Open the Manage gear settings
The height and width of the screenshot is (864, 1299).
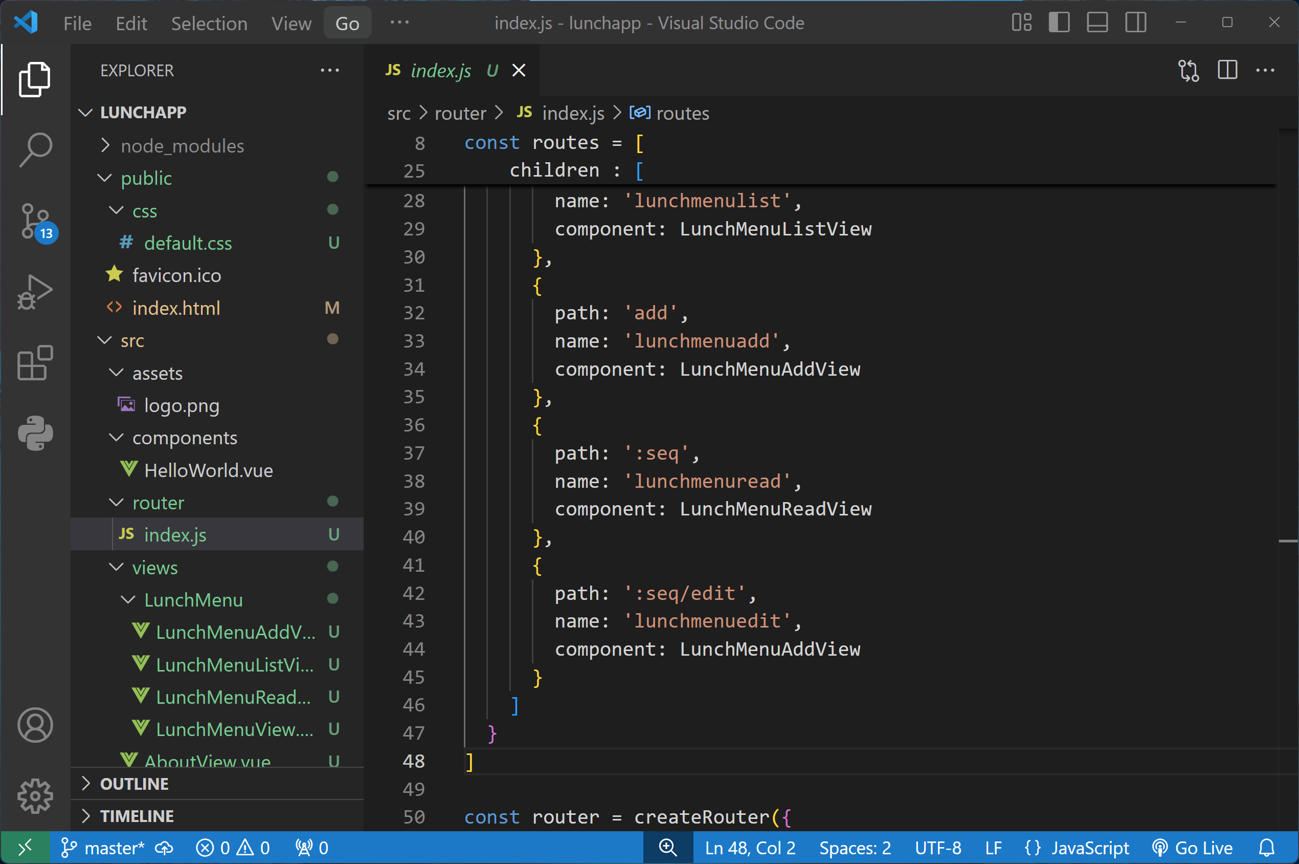[35, 796]
